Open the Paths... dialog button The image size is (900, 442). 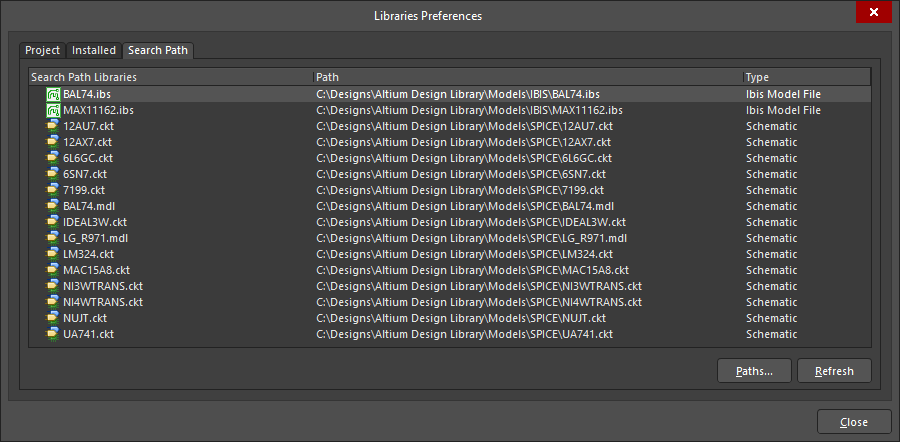[754, 371]
